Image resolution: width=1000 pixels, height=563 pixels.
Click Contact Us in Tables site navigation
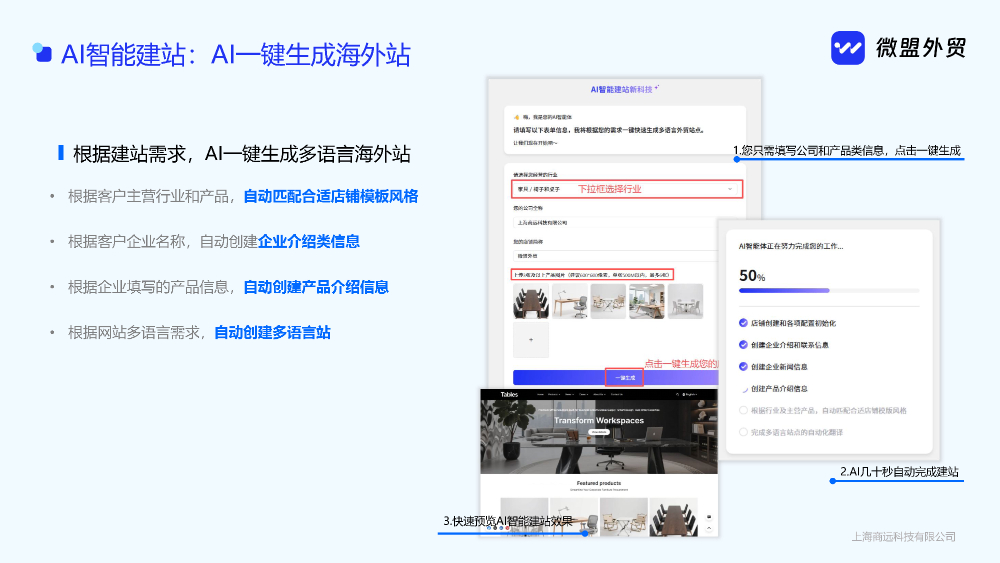pyautogui.click(x=617, y=395)
